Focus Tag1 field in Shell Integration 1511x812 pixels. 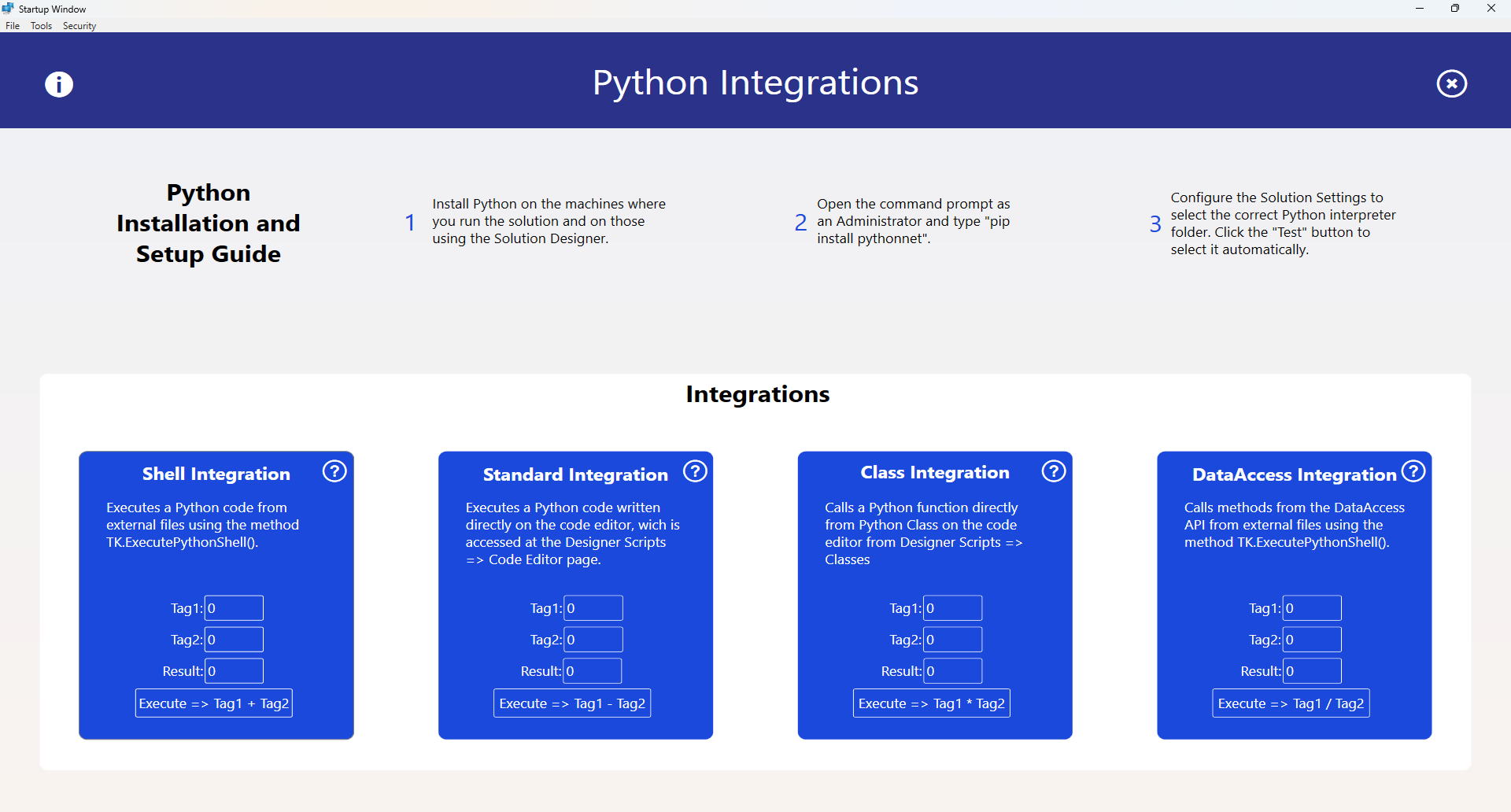pyautogui.click(x=234, y=608)
